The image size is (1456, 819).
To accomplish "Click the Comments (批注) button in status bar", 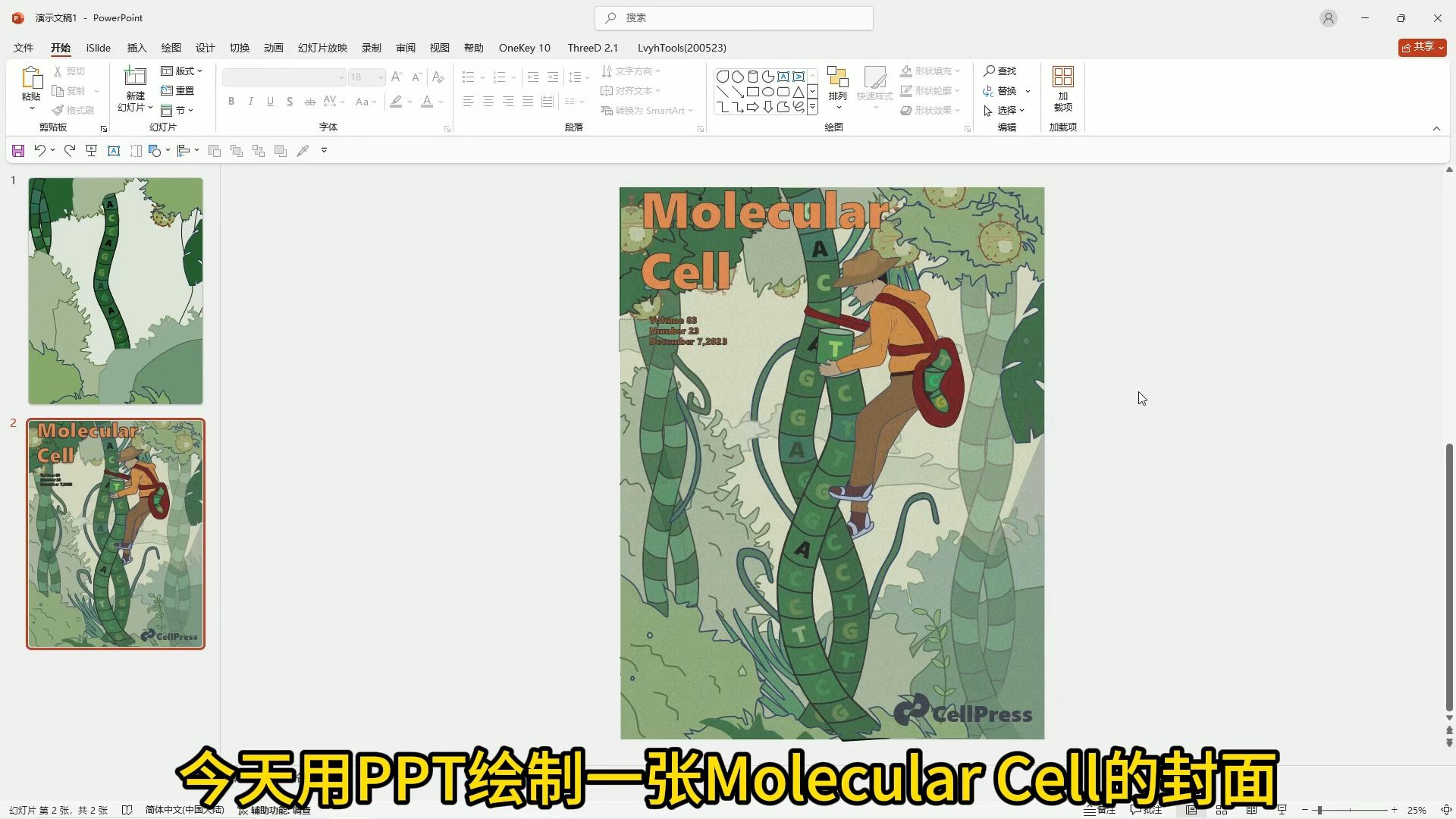I will pos(1146,810).
